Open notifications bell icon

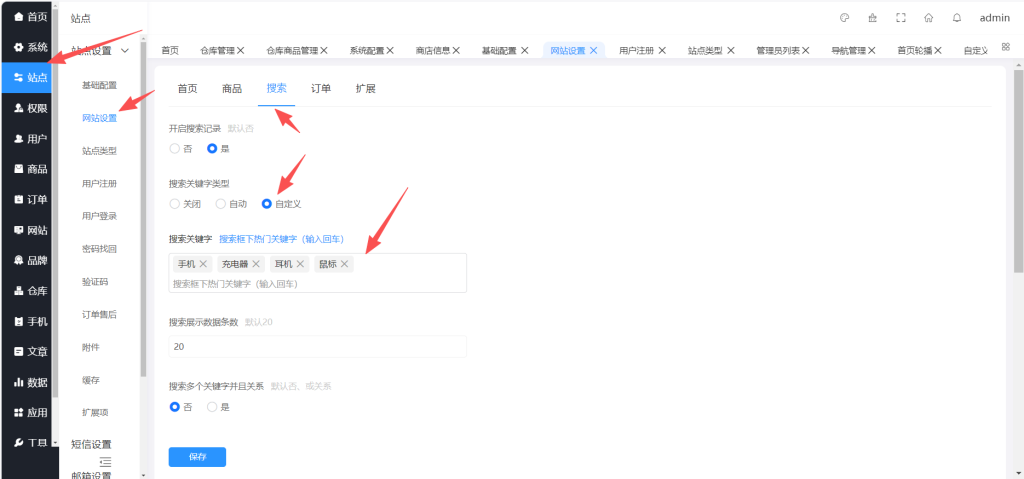tap(957, 18)
